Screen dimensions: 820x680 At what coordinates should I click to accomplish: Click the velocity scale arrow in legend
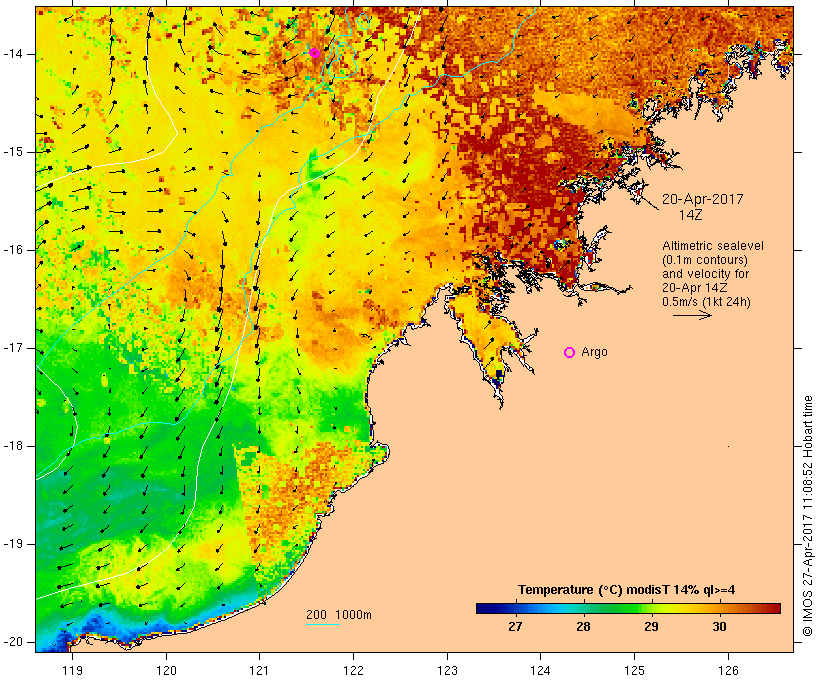[692, 315]
